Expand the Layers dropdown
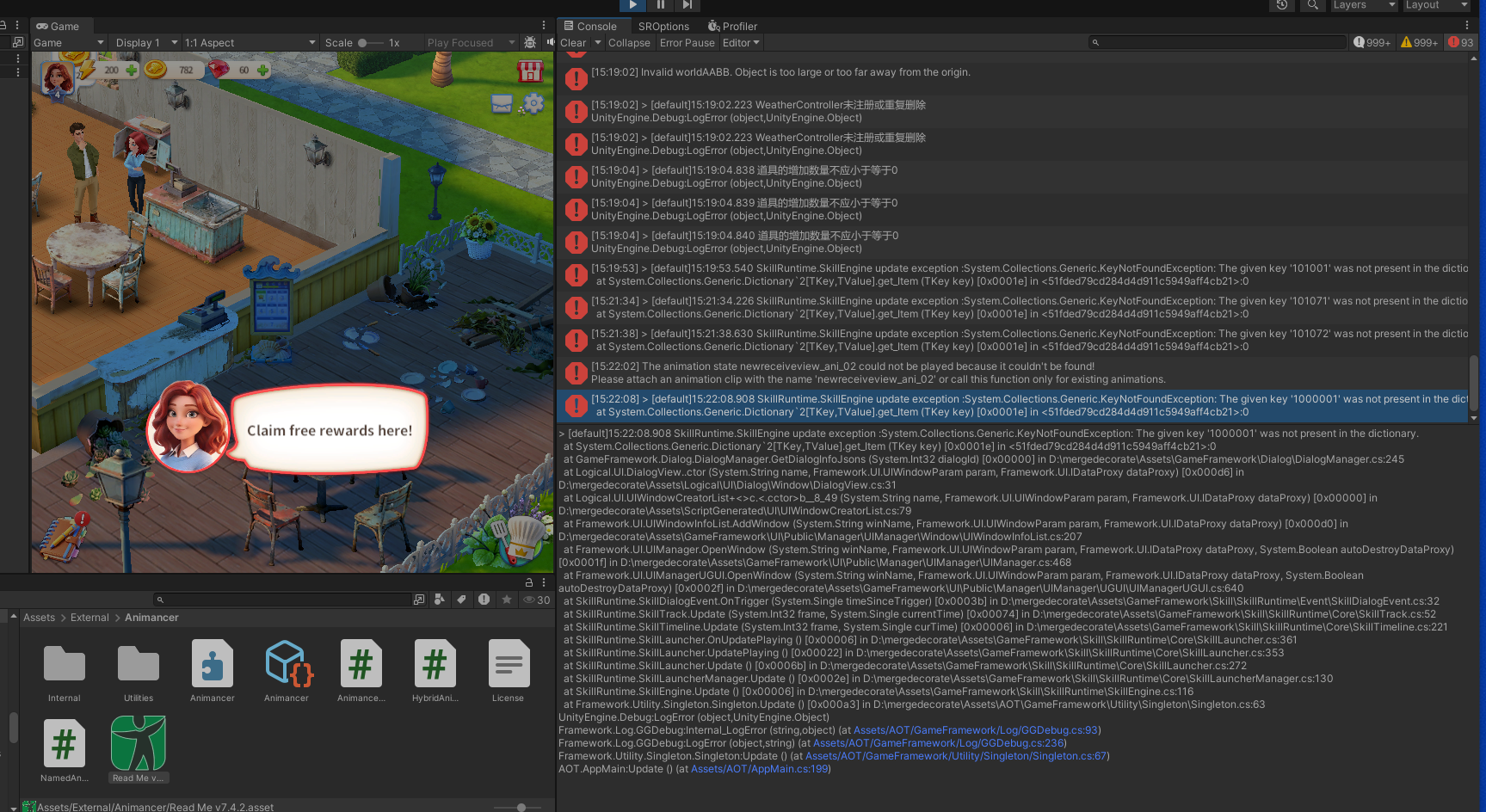This screenshot has height=812, width=1486. (x=1363, y=5)
